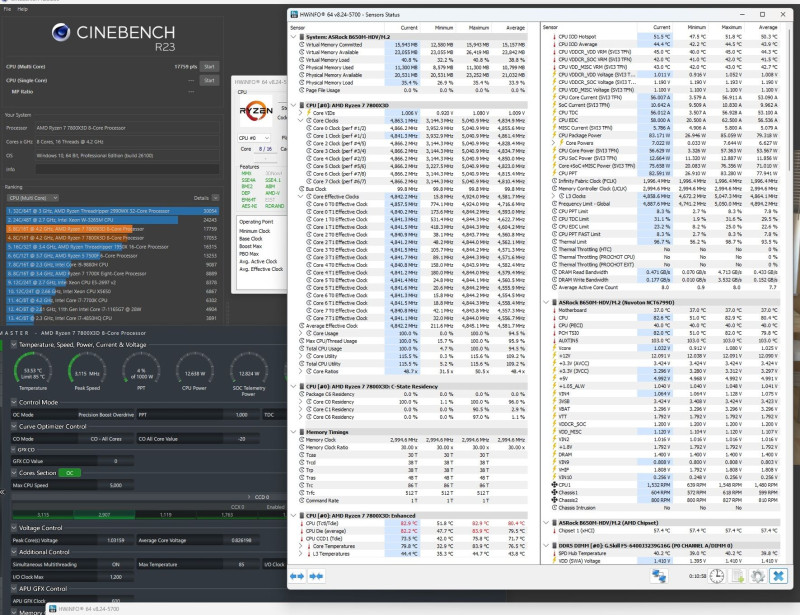Click the CPU1 fan icon row

[555, 485]
